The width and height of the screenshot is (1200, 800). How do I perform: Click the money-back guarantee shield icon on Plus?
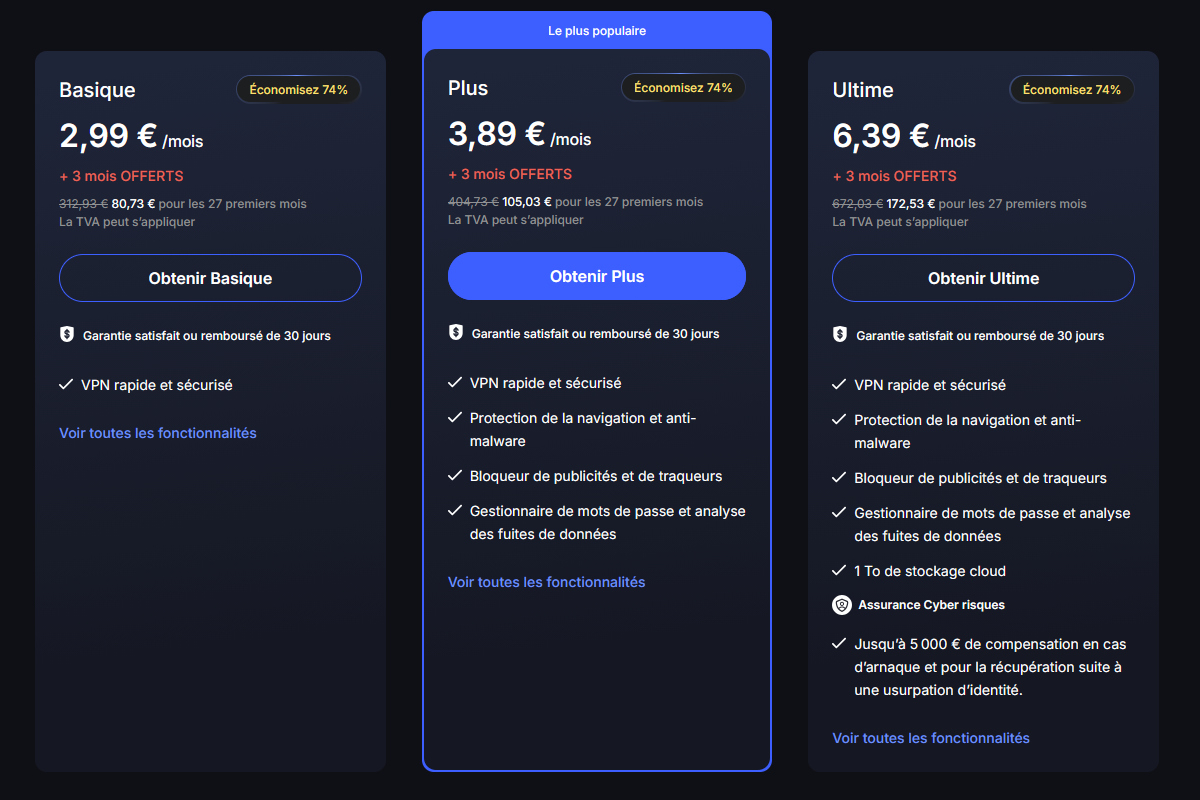coord(454,333)
